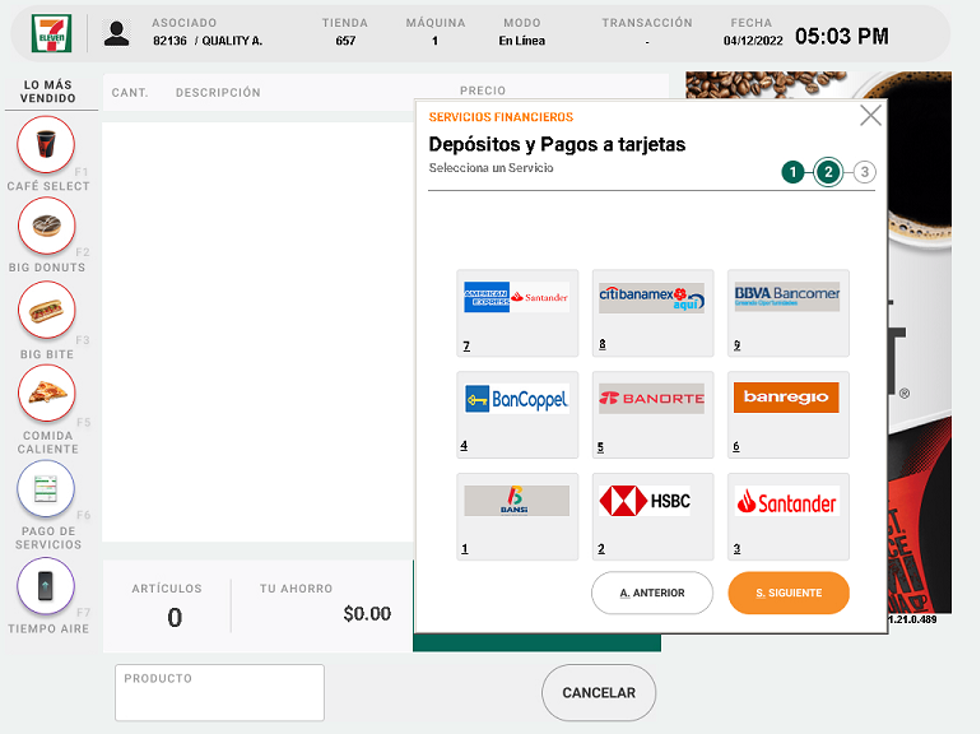Open the Comida Caliente pizza icon
Screen dimensions: 980x734
46,393
